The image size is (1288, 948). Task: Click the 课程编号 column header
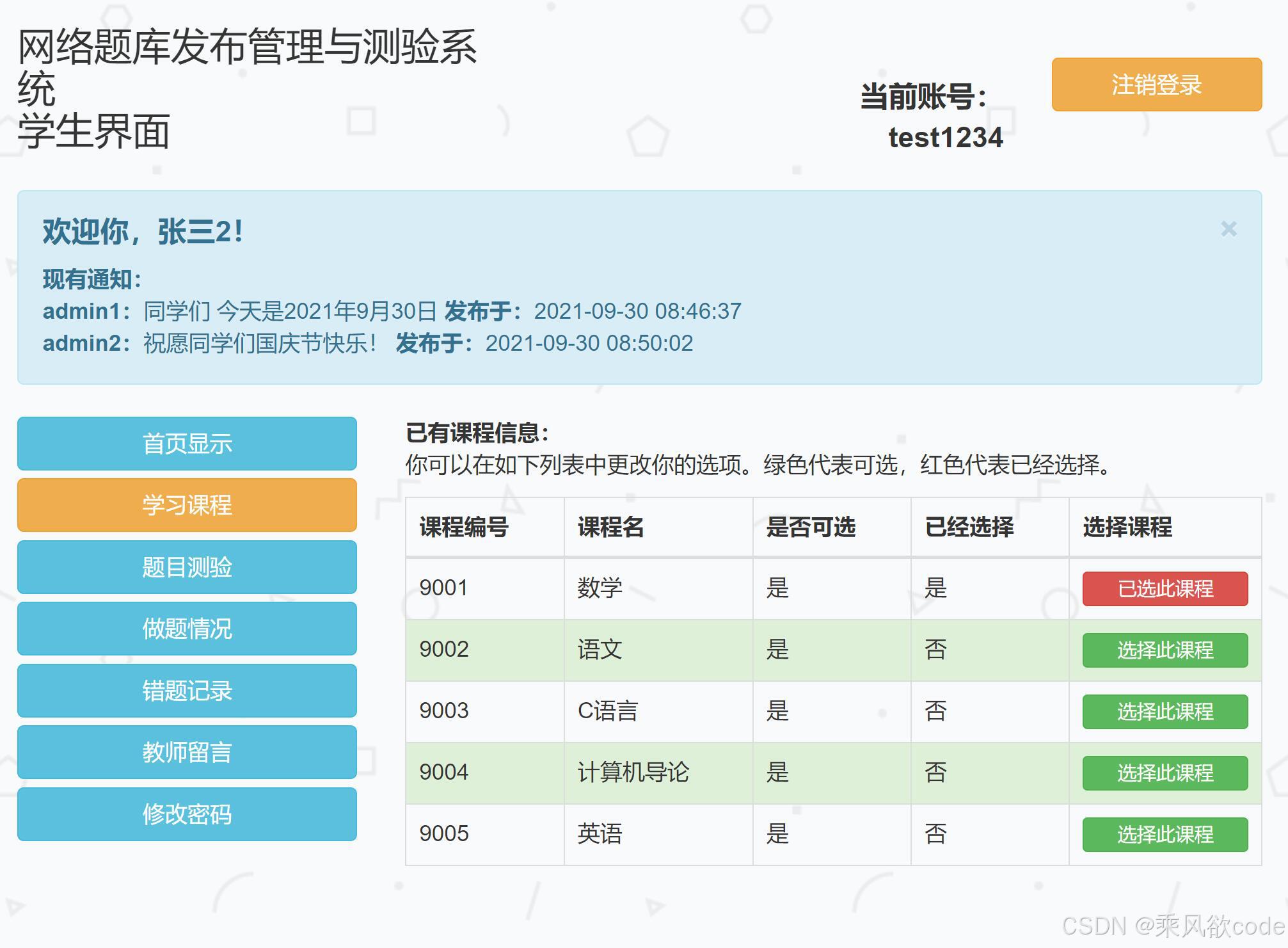pos(462,527)
